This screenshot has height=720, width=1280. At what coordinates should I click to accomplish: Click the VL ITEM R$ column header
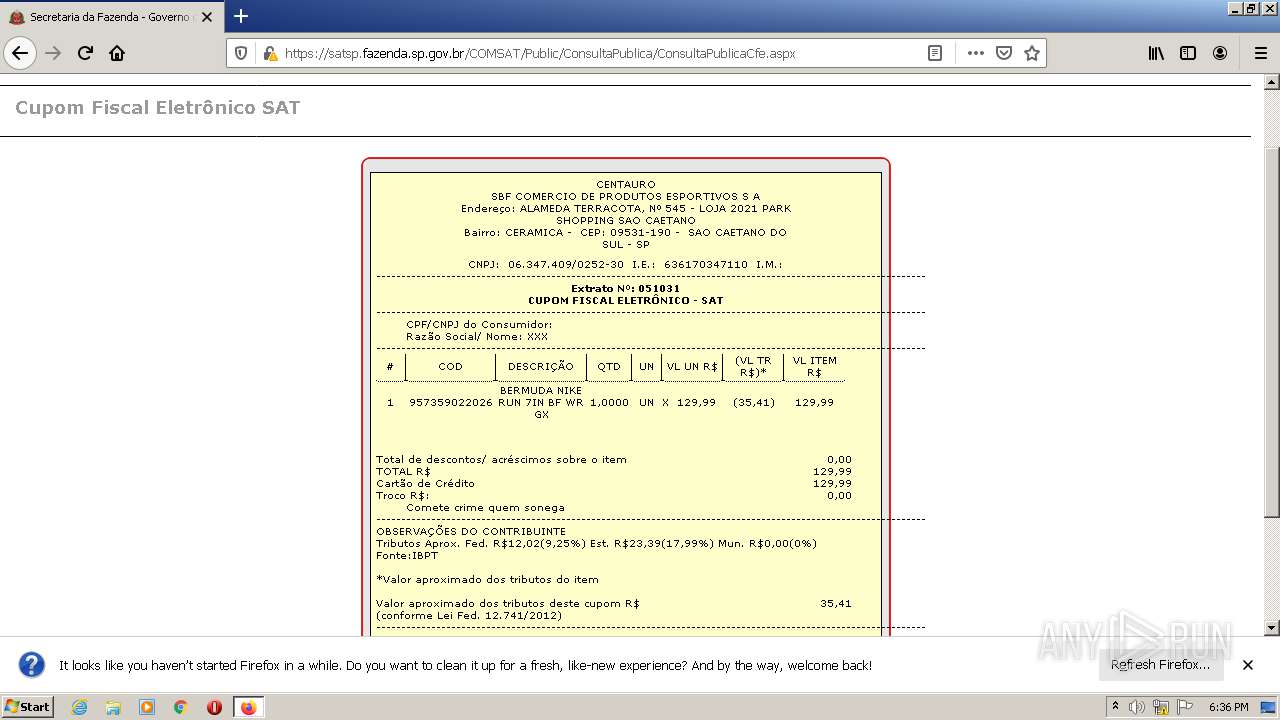(814, 367)
